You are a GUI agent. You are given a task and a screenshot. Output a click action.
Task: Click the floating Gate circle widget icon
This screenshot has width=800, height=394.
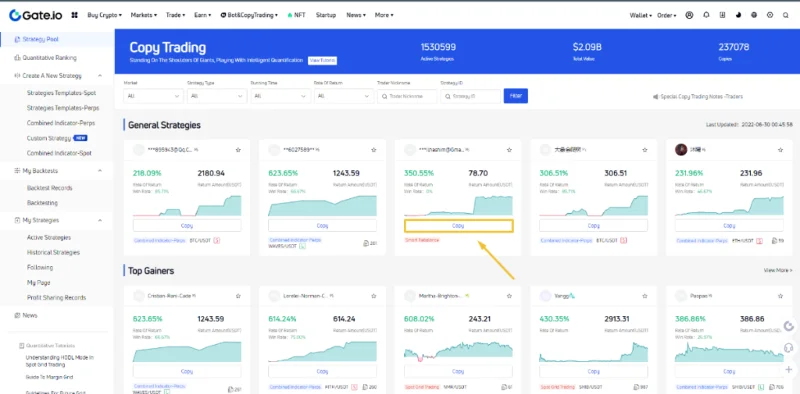(x=789, y=327)
